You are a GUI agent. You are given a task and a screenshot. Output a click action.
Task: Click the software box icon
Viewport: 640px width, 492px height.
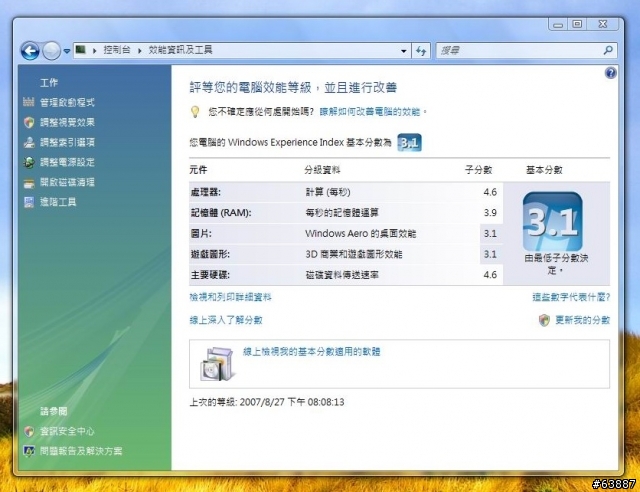(x=218, y=364)
